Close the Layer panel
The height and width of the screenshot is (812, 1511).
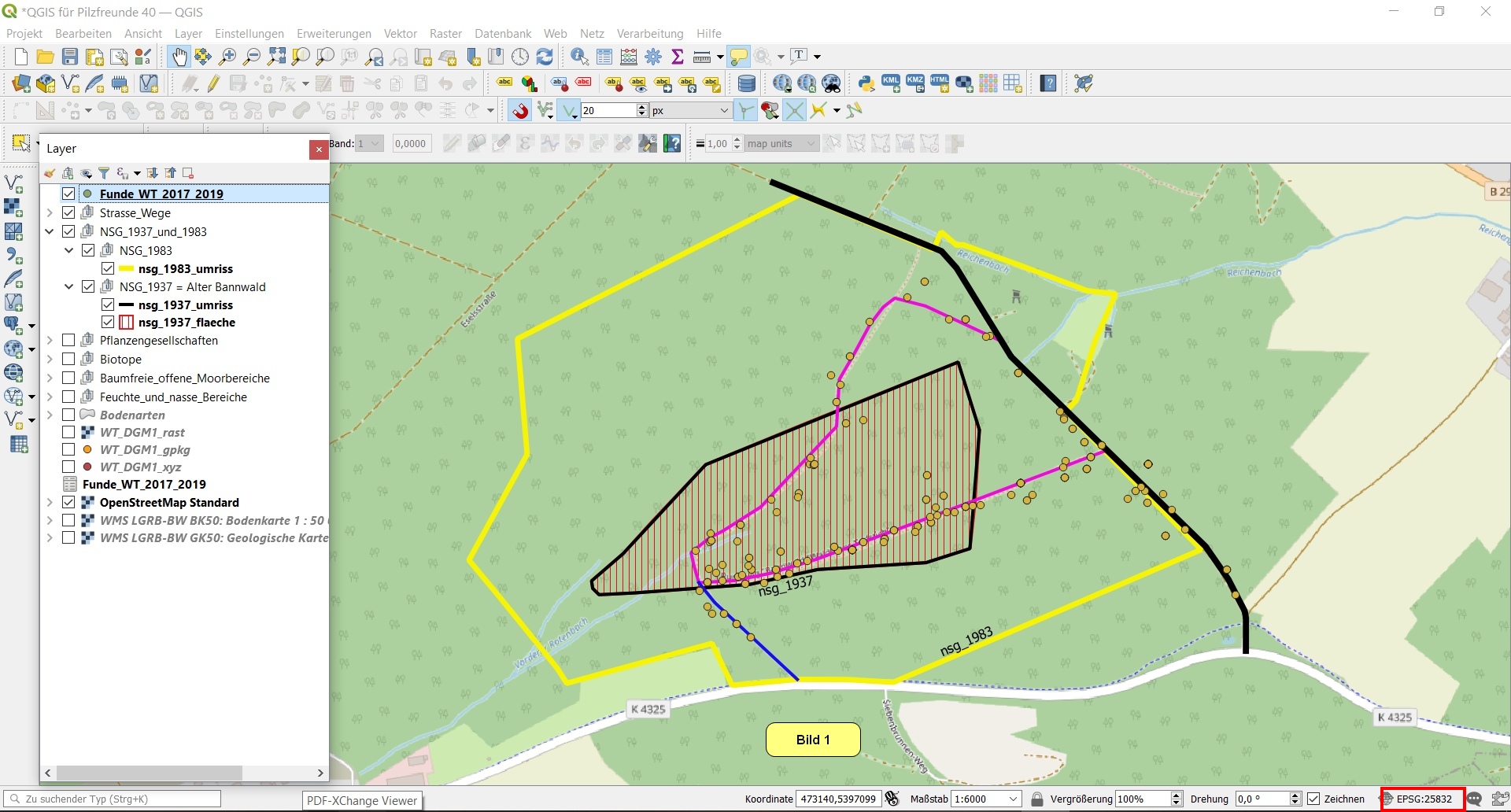(319, 149)
